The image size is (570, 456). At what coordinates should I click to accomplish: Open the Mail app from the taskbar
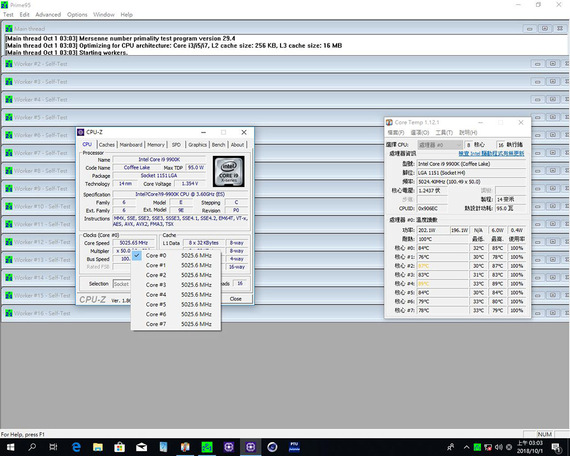pos(141,447)
